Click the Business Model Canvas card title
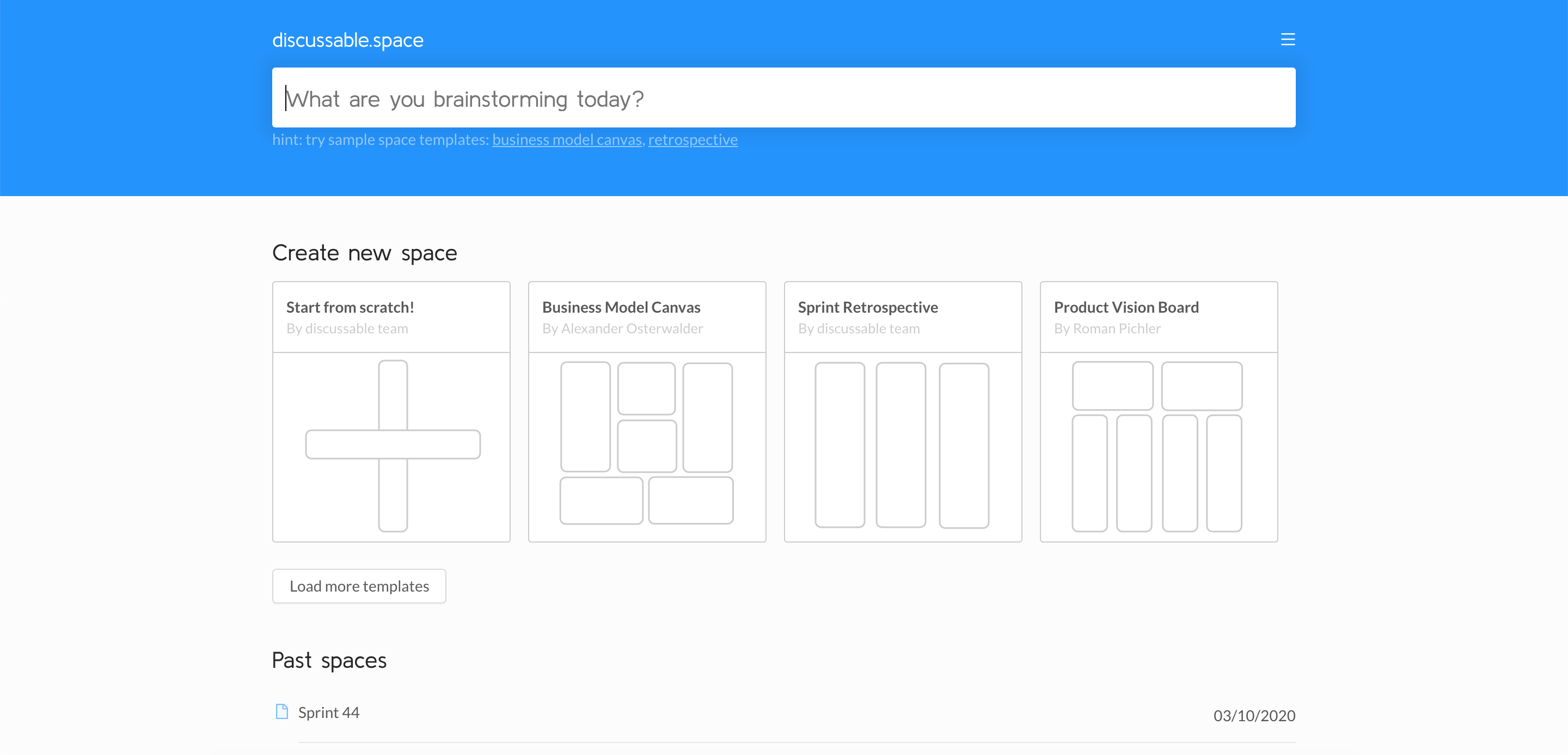 coord(621,307)
